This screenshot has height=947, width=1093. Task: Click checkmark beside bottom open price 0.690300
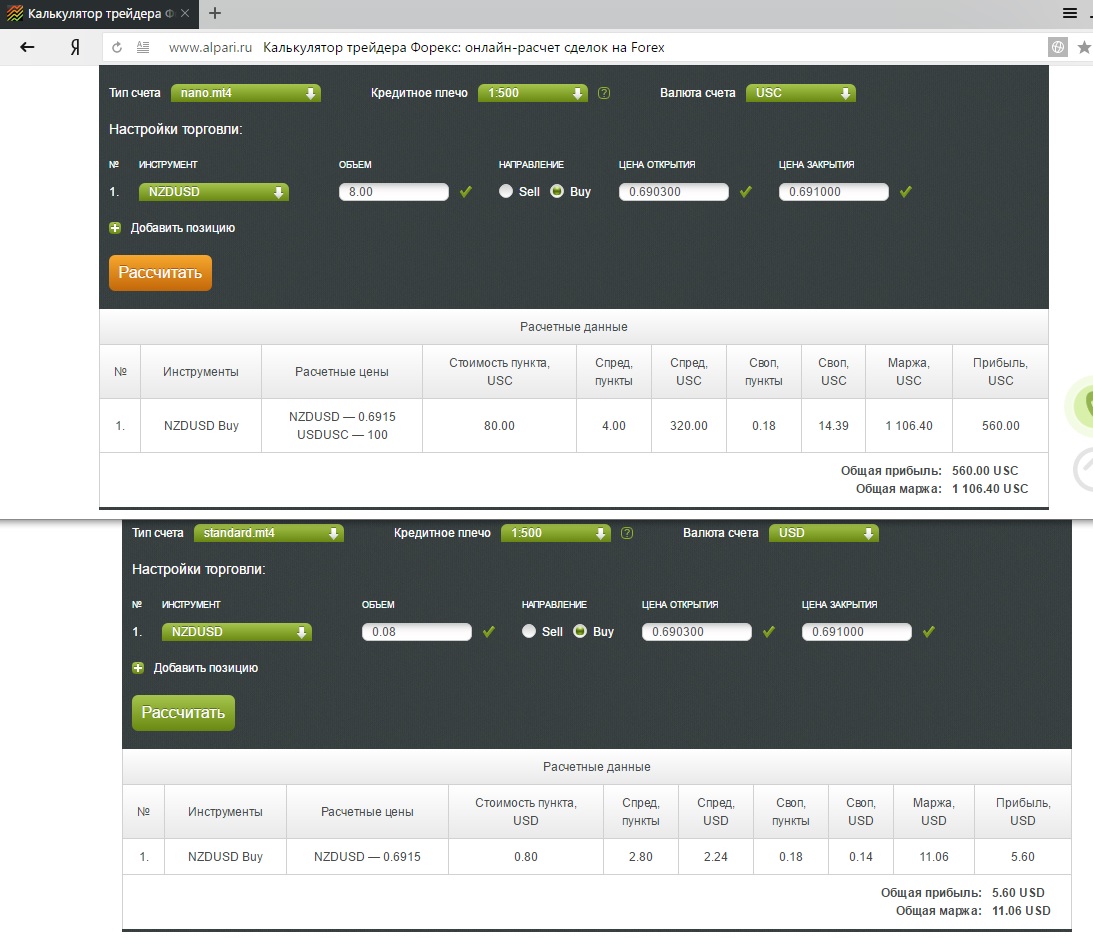coord(769,631)
